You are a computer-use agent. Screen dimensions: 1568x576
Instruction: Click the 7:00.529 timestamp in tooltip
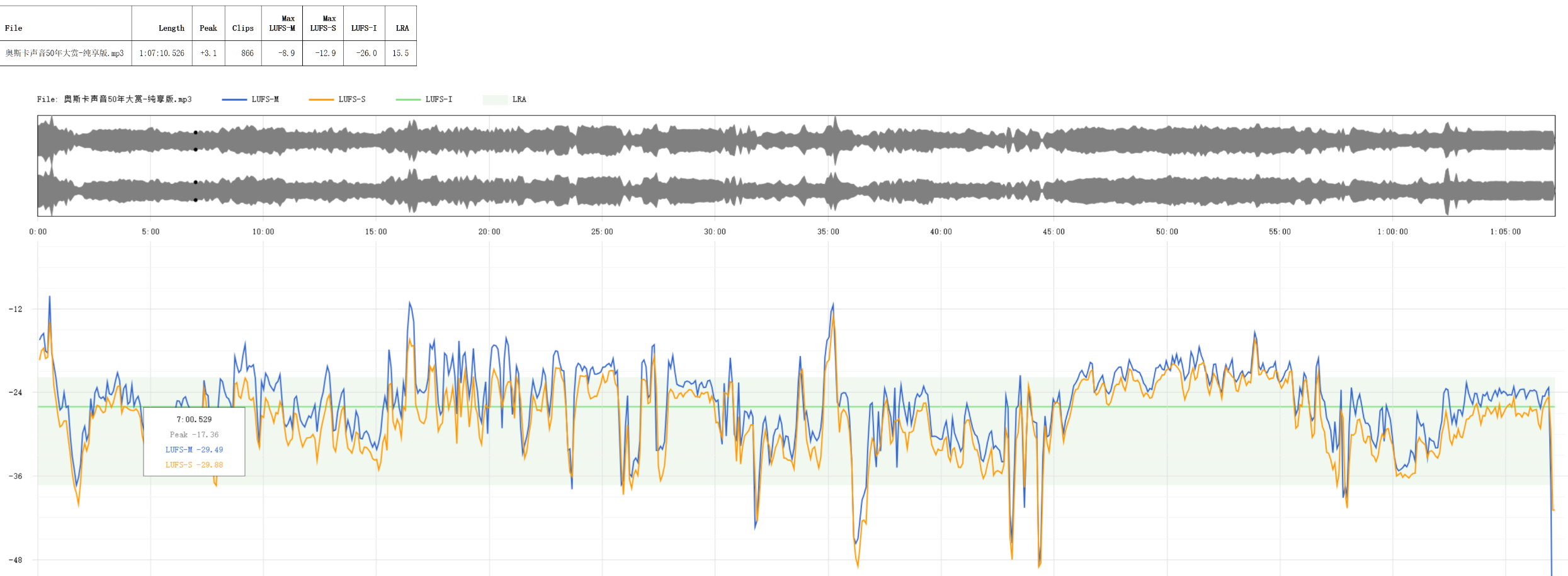point(194,420)
